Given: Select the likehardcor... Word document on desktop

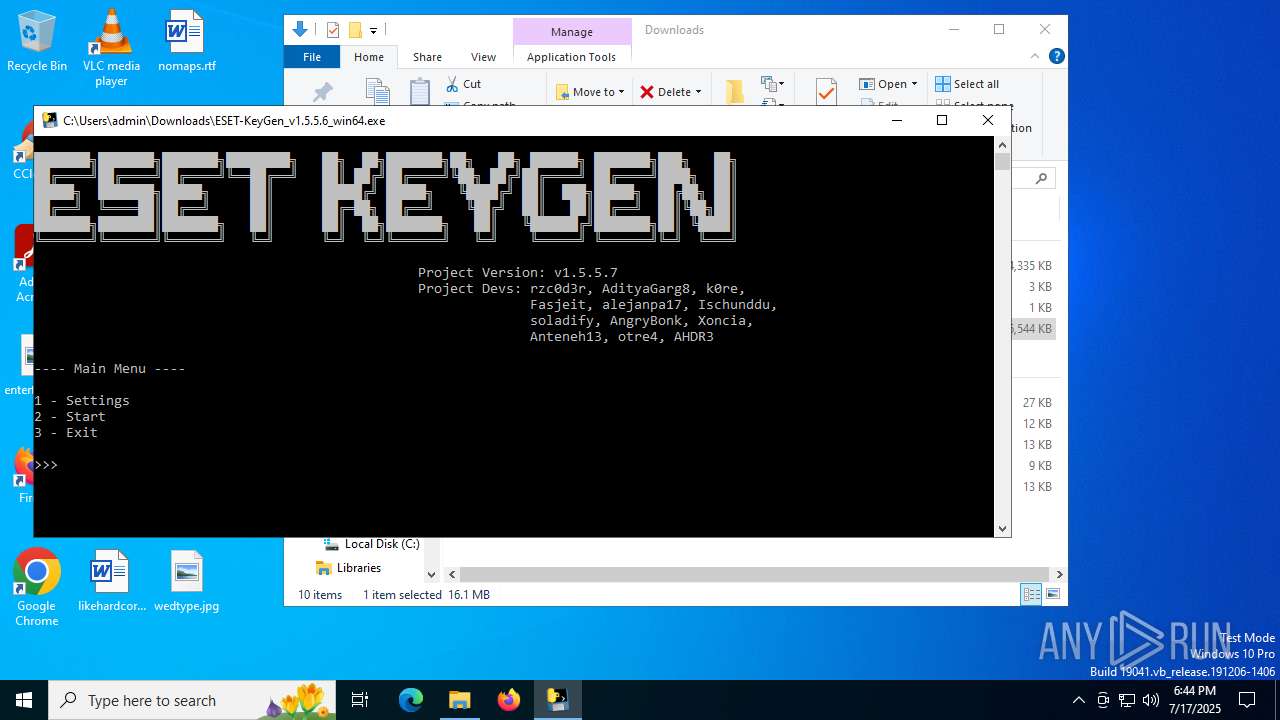Looking at the screenshot, I should tap(111, 581).
